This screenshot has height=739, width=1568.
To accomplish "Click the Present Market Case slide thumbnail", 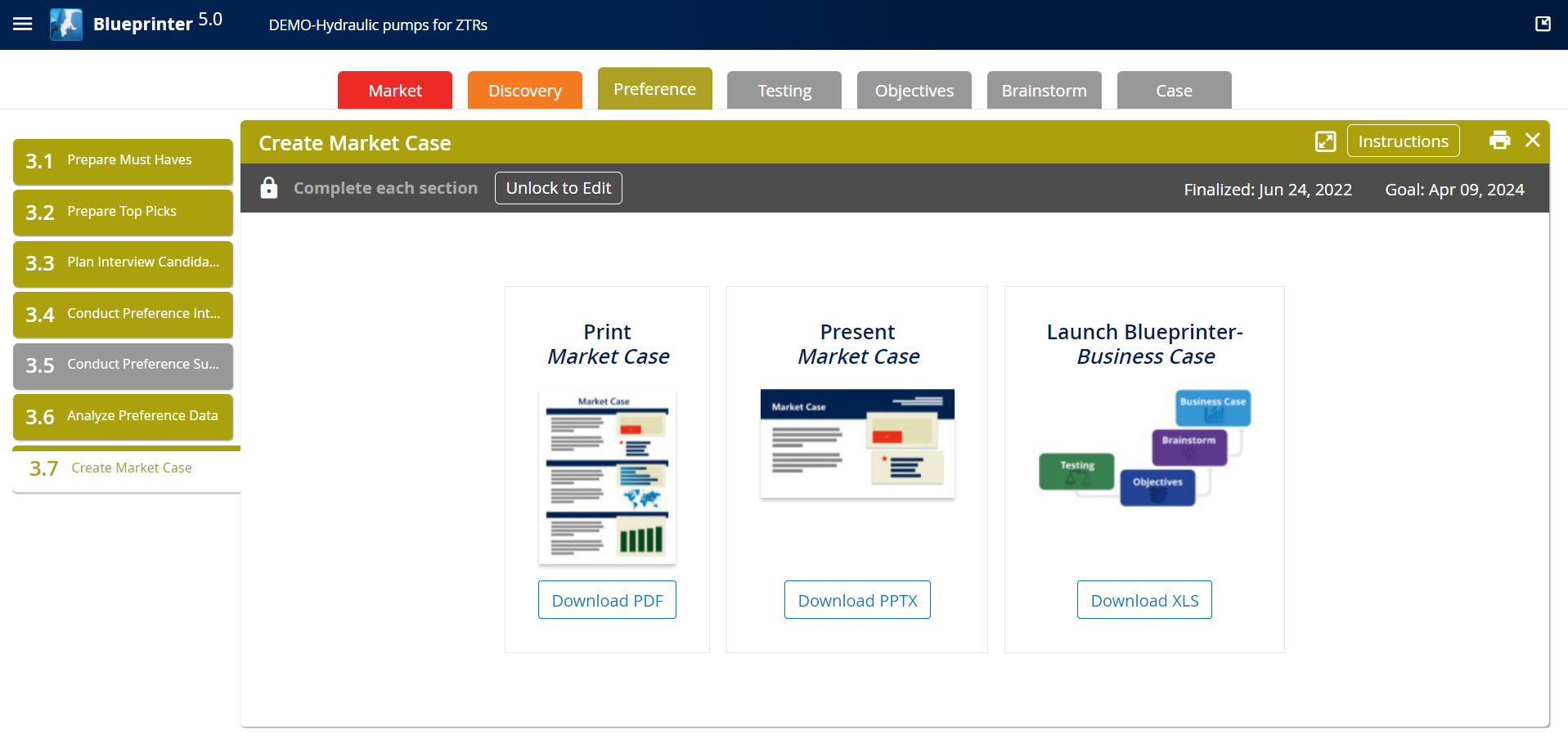I will click(x=857, y=443).
